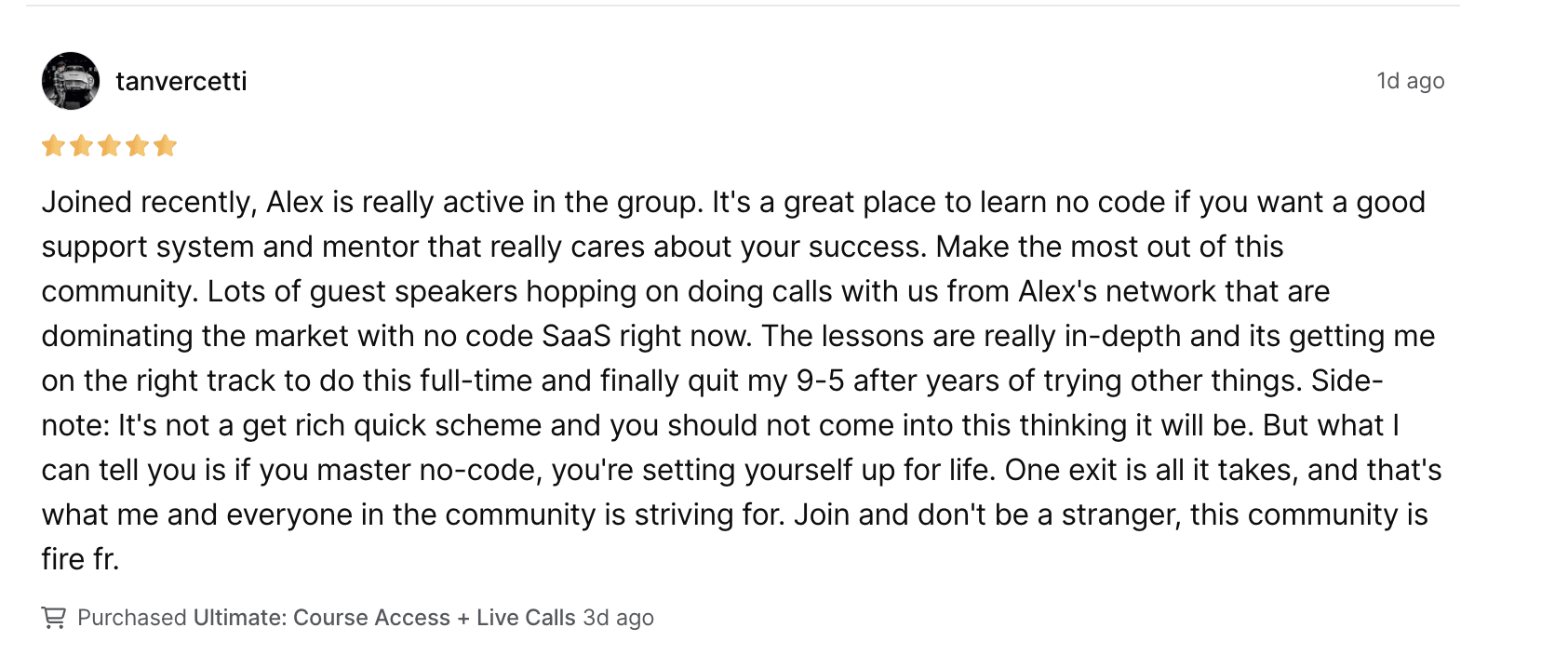Click the second rating star
The width and height of the screenshot is (1568, 668).
82,146
